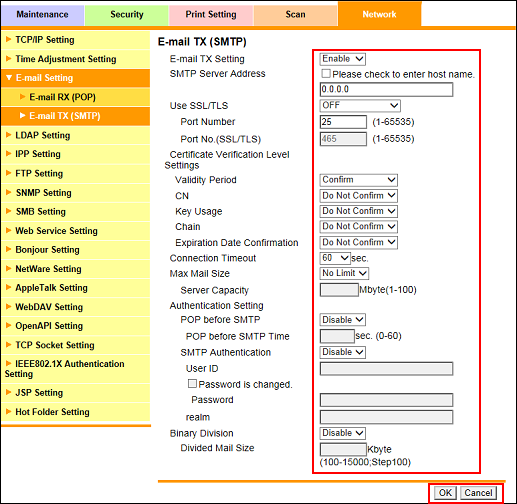The image size is (517, 504).
Task: Open the POP before SMTP dropdown
Action: 342,320
